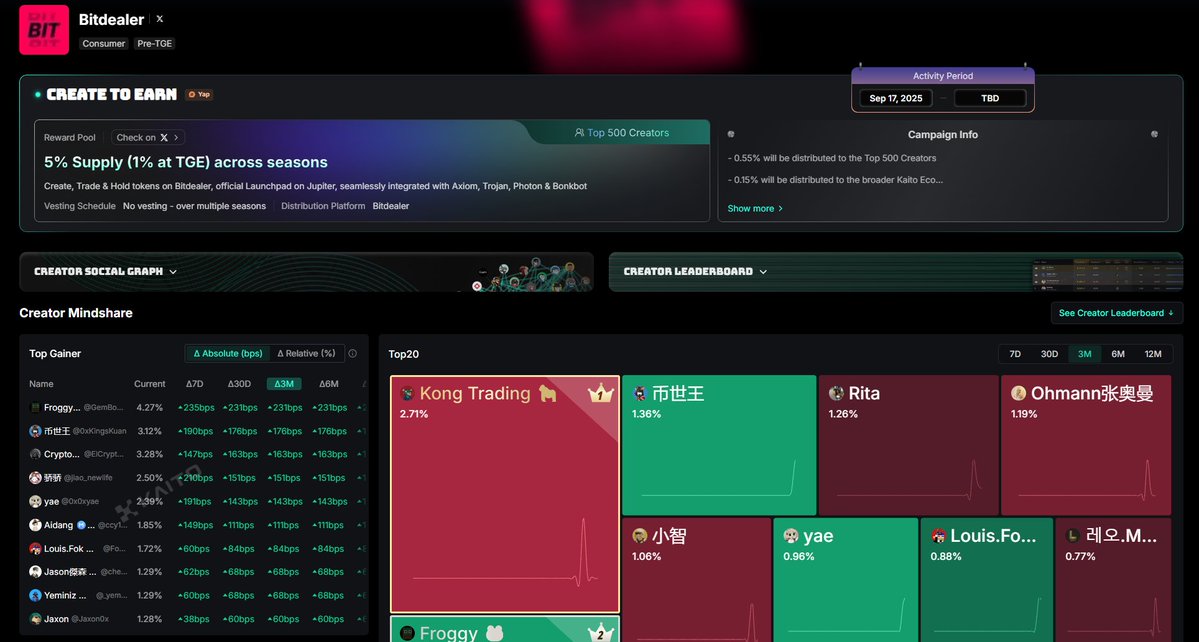Open Rita tile in treemap

[x=908, y=445]
